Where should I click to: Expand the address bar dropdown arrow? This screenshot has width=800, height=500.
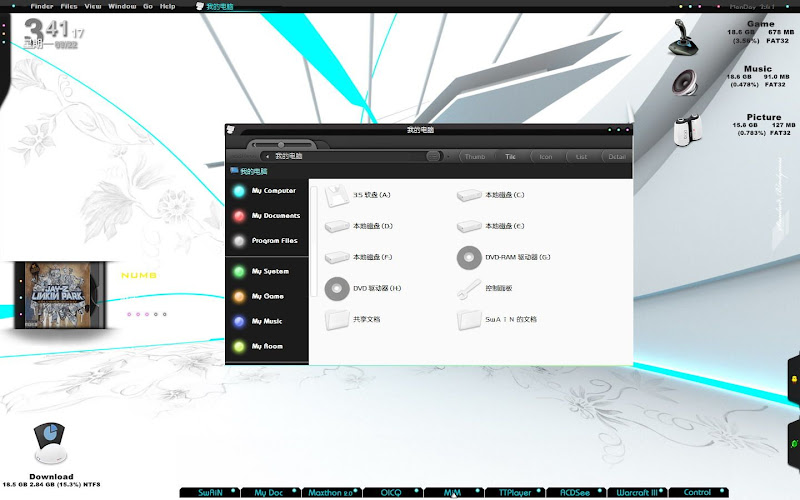(x=433, y=156)
